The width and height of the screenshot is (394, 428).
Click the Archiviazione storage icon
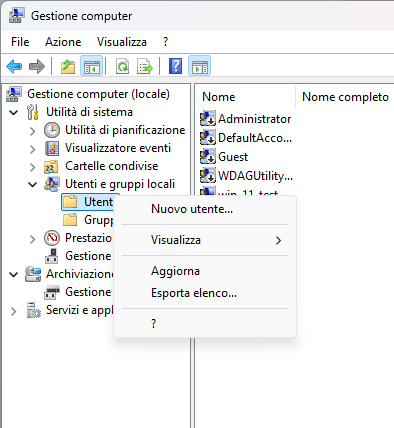click(33, 274)
